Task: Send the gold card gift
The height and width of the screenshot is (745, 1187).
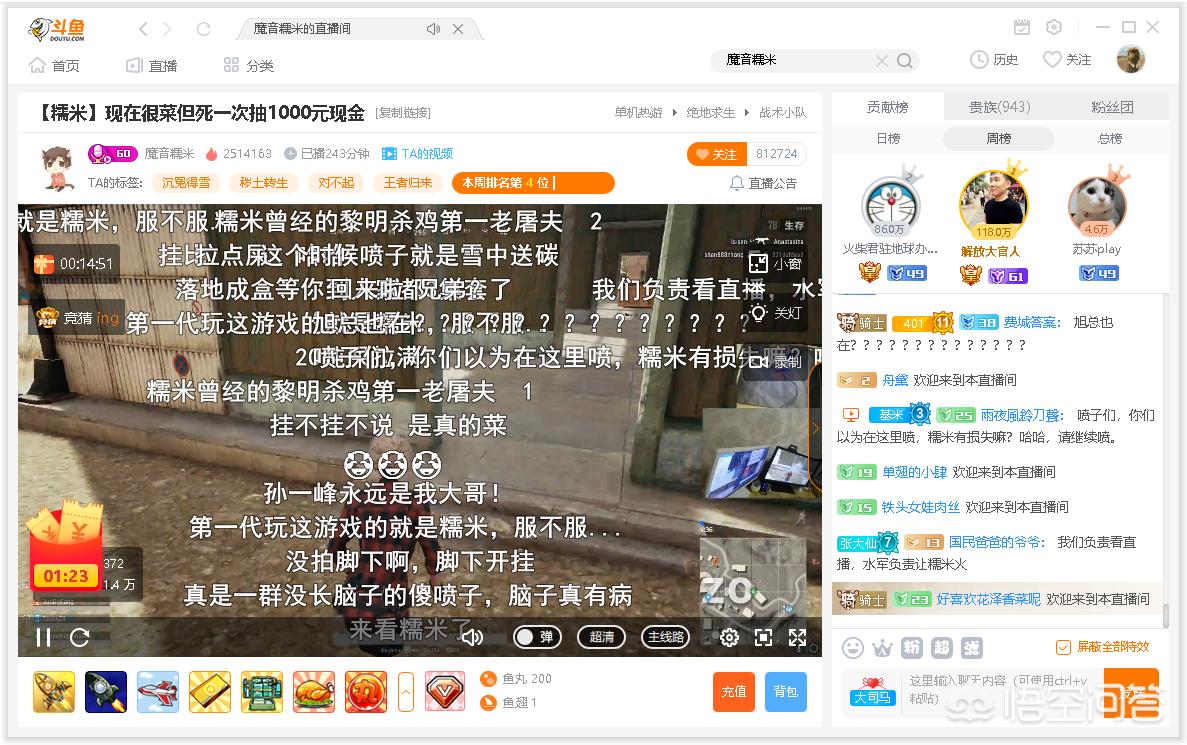Action: [x=210, y=691]
